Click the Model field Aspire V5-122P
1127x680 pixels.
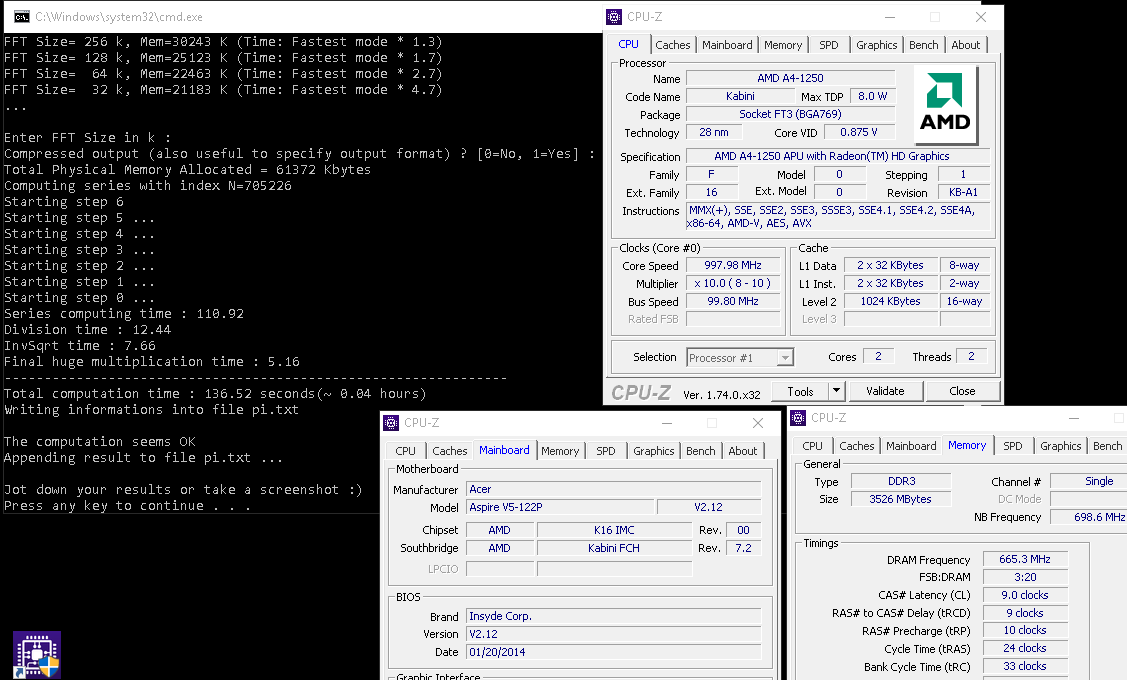click(561, 507)
